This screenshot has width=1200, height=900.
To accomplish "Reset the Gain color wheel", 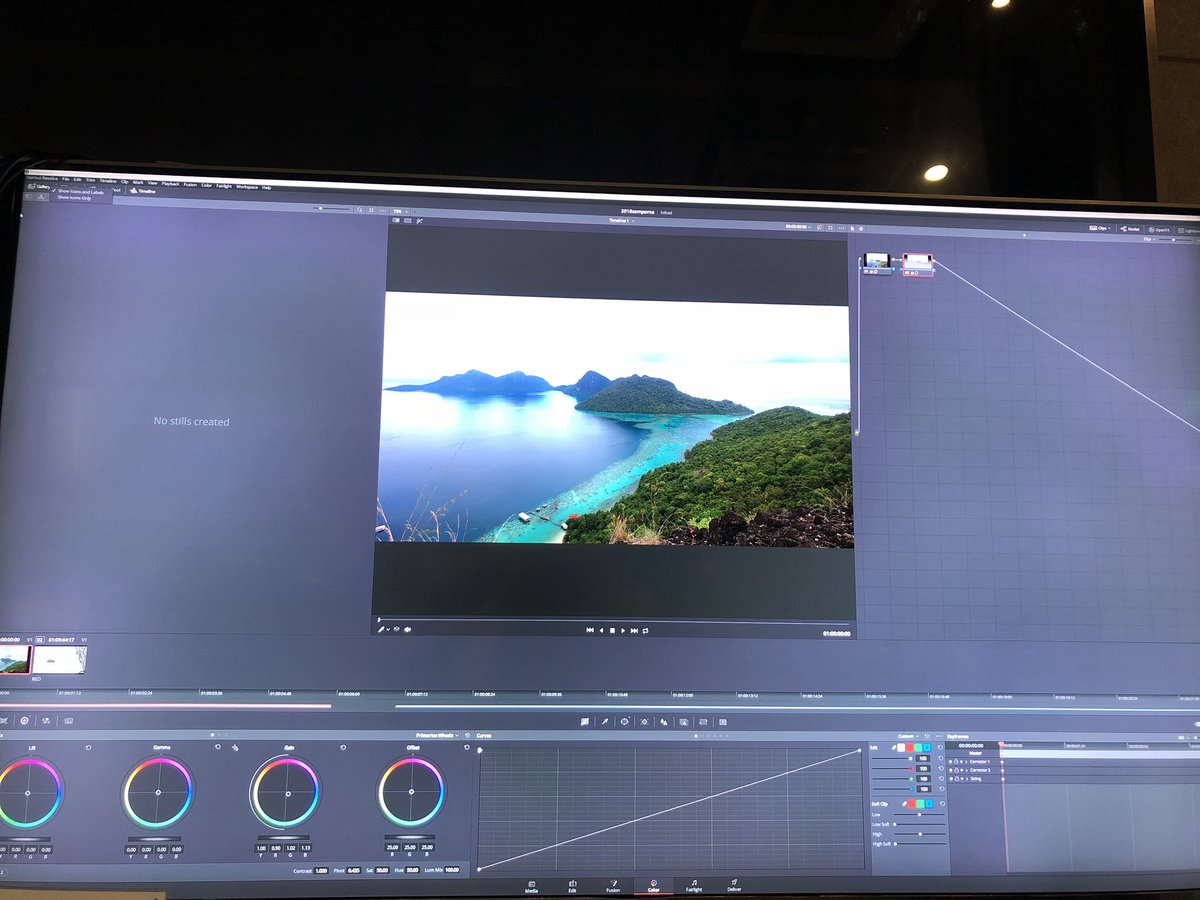I will (x=342, y=747).
